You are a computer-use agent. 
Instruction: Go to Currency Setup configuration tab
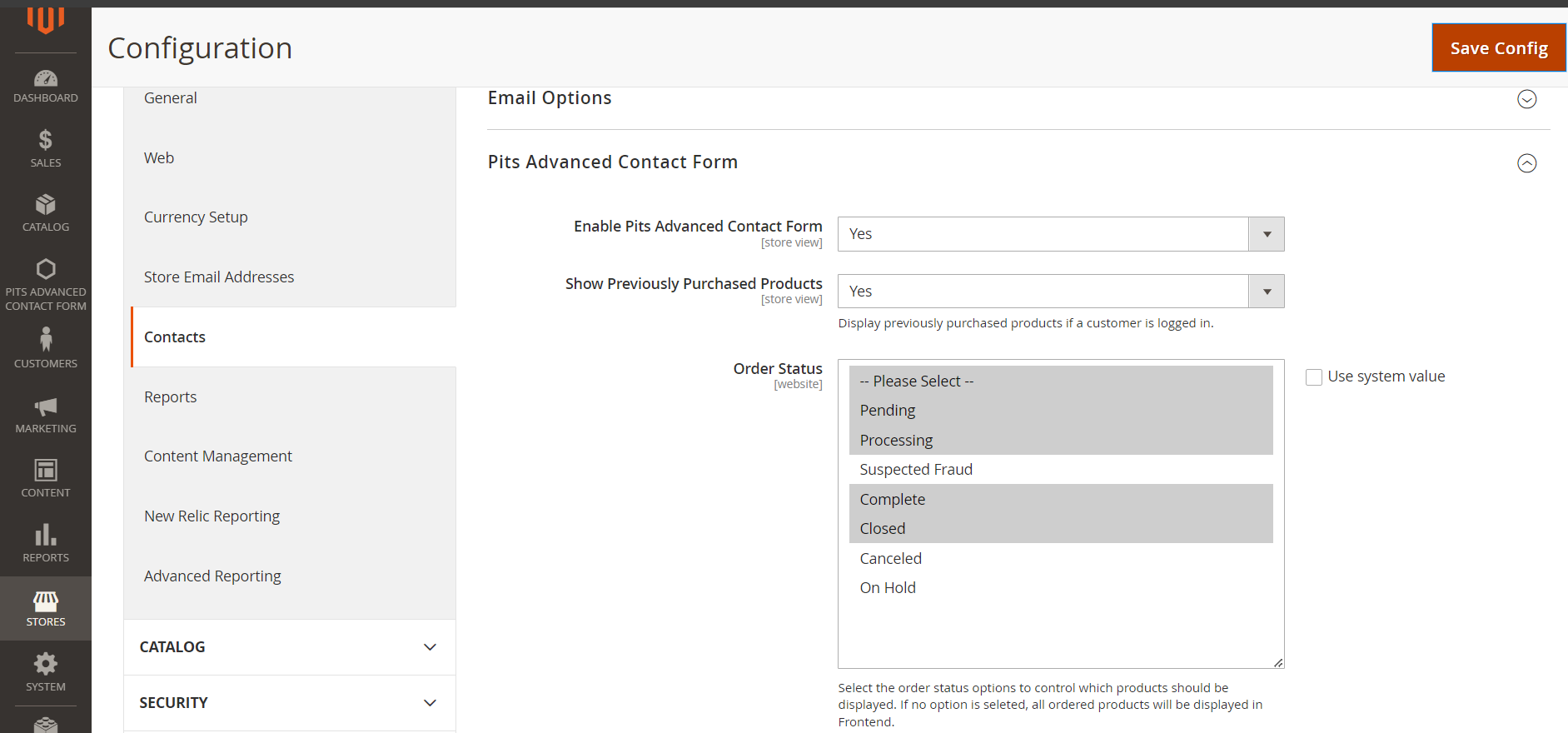(196, 217)
